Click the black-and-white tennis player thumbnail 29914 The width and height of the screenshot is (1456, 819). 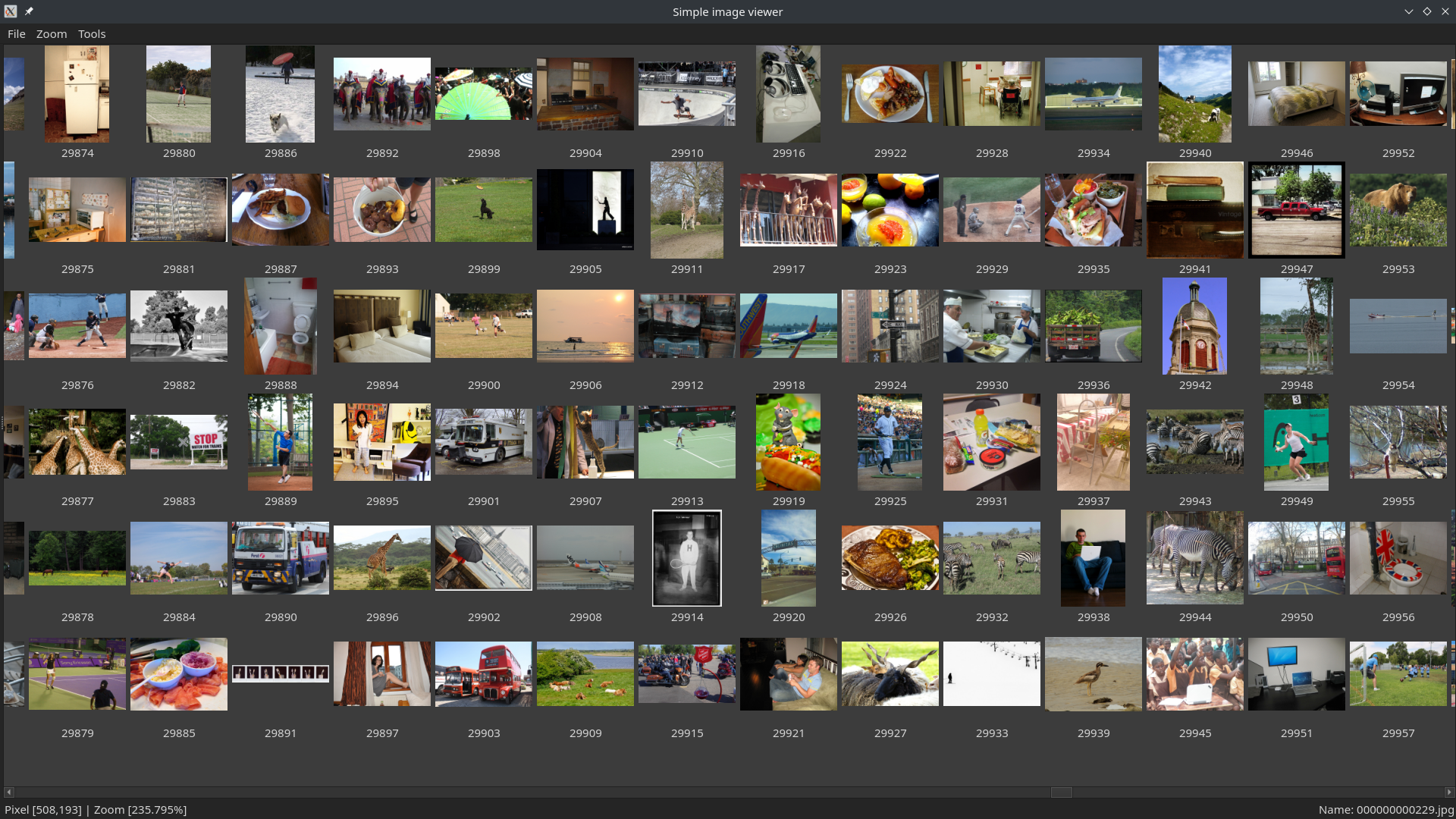[686, 558]
